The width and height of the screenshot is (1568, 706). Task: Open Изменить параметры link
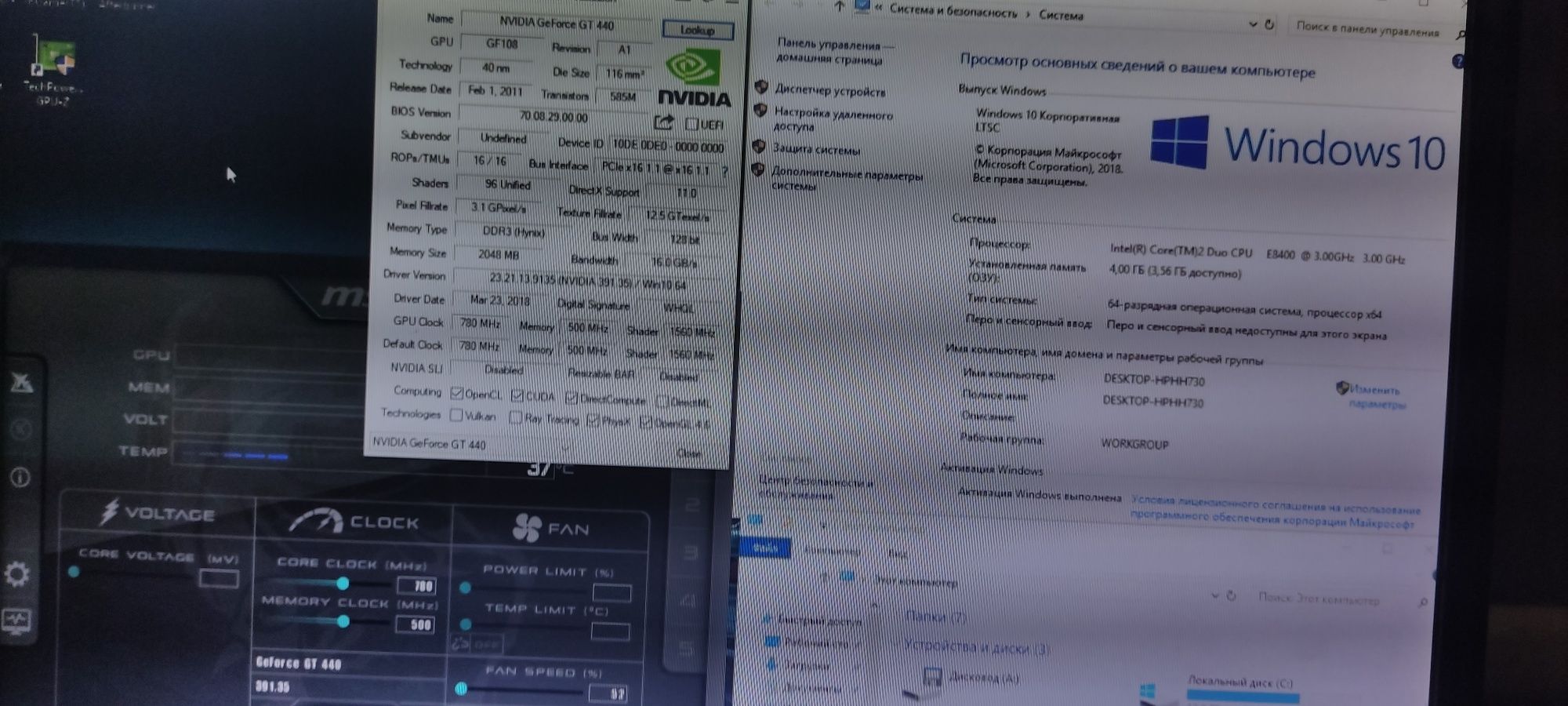click(x=1377, y=397)
